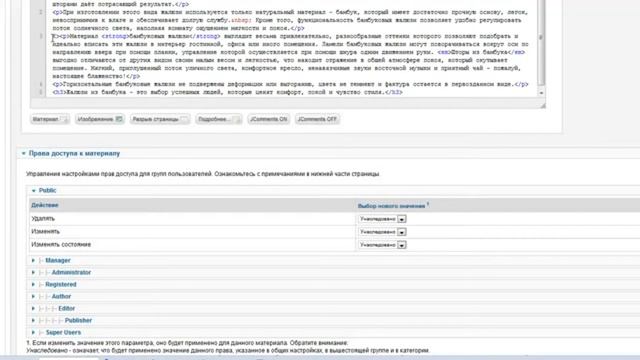Click the JComments ON button
Image resolution: width=640 pixels, height=360 pixels.
[x=269, y=119]
